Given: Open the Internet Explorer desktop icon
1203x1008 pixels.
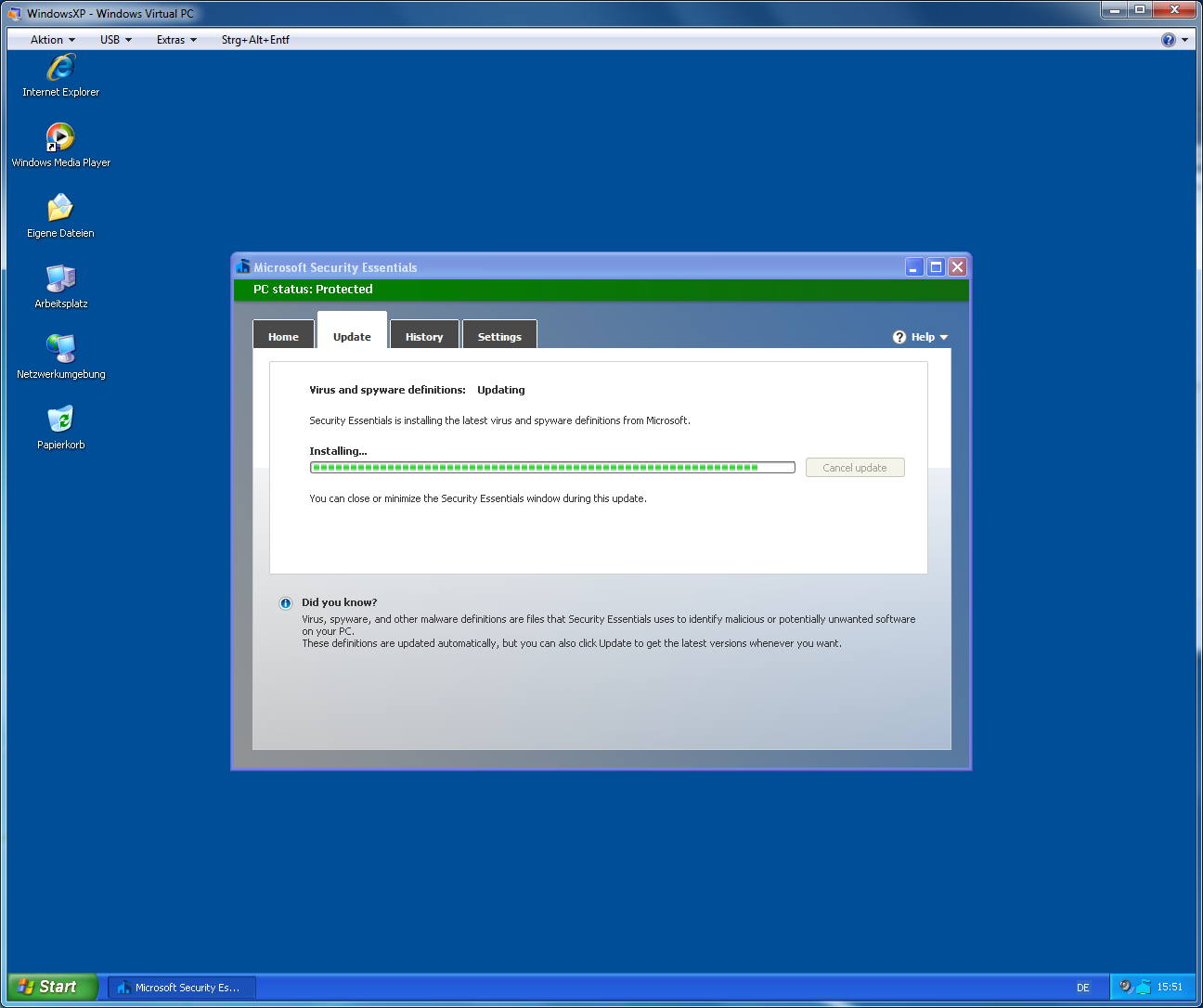Looking at the screenshot, I should pyautogui.click(x=61, y=69).
